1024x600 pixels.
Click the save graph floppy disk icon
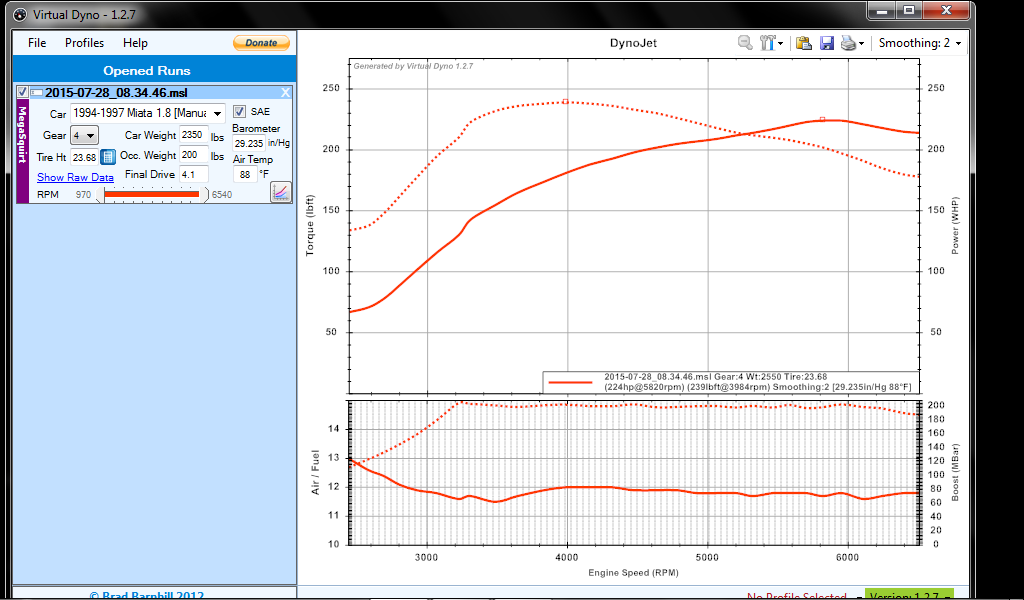(827, 43)
